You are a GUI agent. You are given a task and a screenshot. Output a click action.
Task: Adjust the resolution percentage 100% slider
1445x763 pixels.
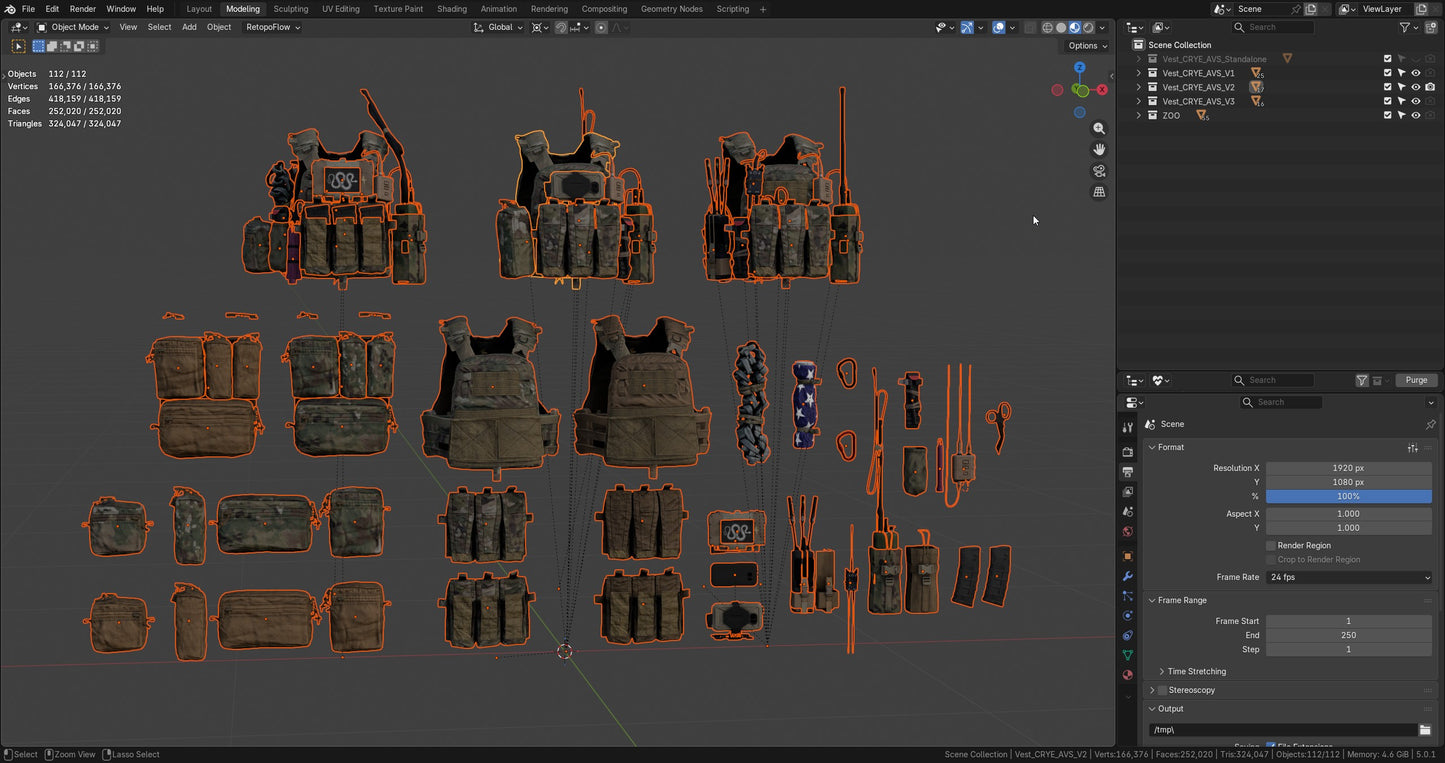(x=1349, y=496)
